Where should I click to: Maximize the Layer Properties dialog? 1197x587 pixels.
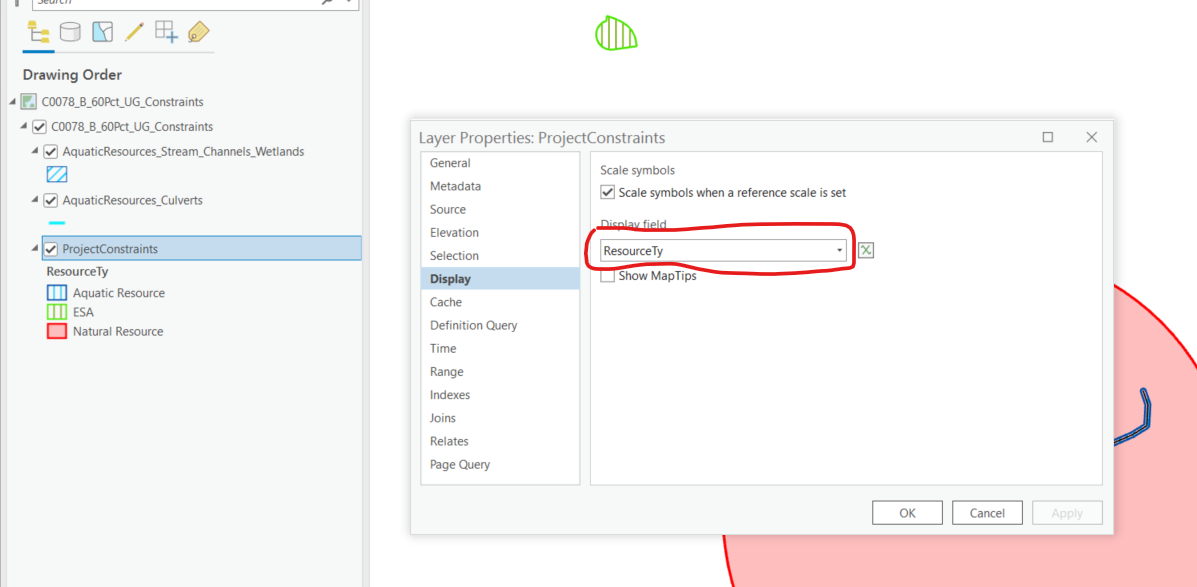[x=1047, y=137]
